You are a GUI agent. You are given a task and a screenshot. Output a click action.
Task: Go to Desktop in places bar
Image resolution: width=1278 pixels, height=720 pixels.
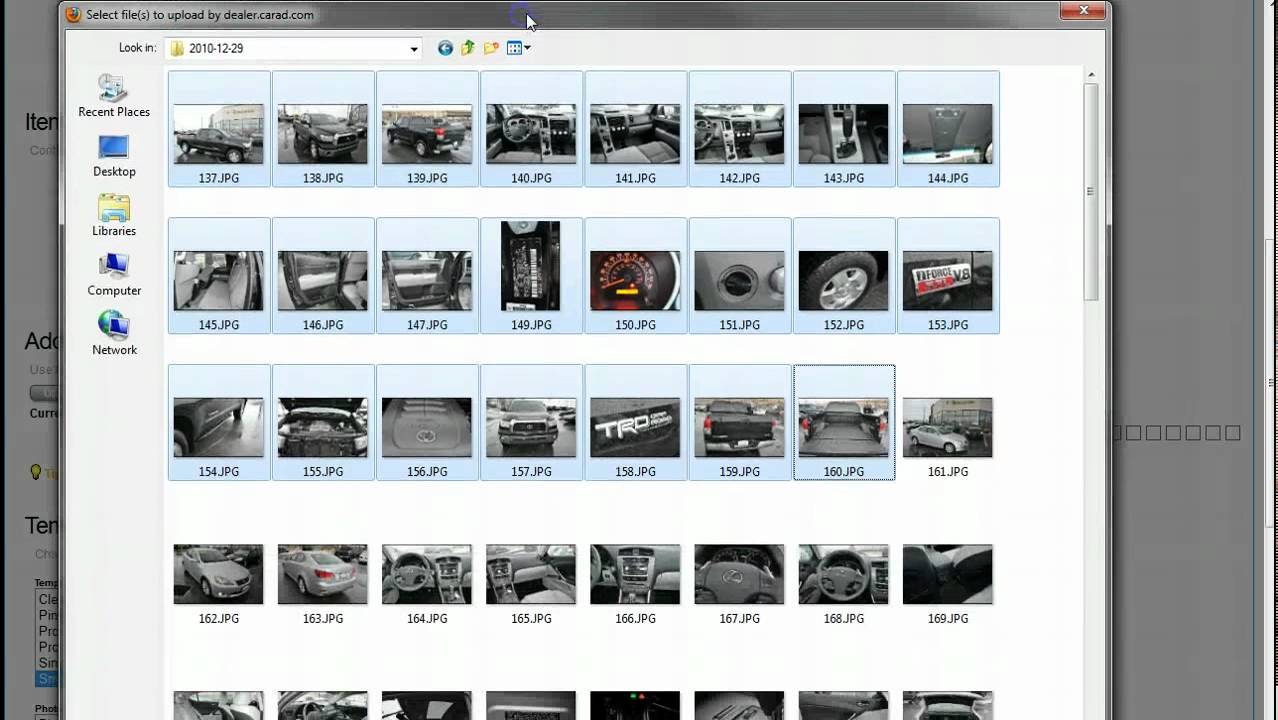click(x=114, y=156)
